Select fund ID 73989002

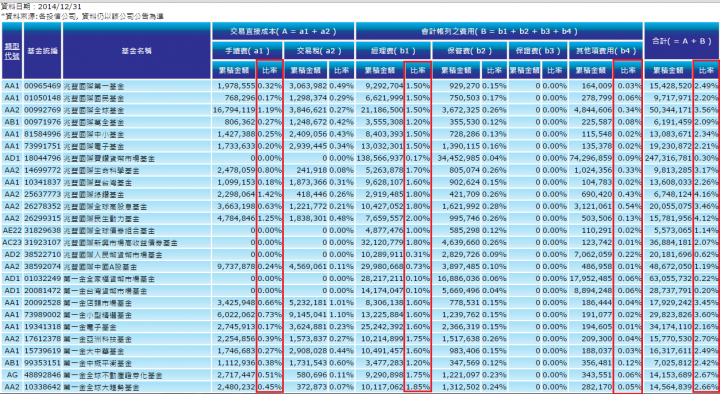pyautogui.click(x=42, y=315)
